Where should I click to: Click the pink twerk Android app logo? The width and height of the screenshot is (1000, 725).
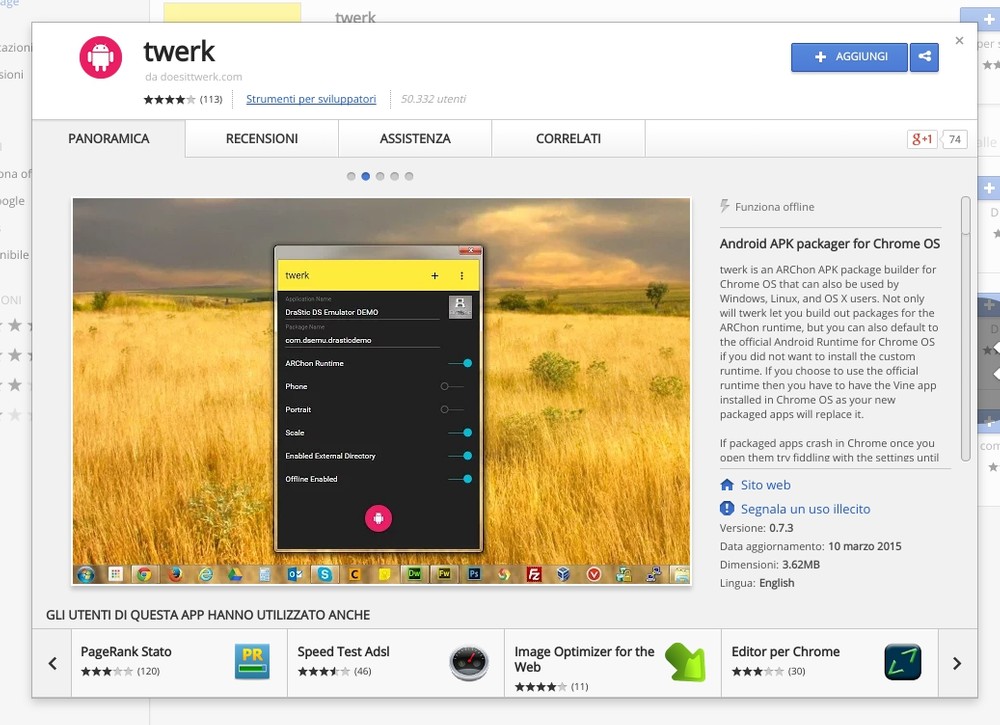pos(101,57)
